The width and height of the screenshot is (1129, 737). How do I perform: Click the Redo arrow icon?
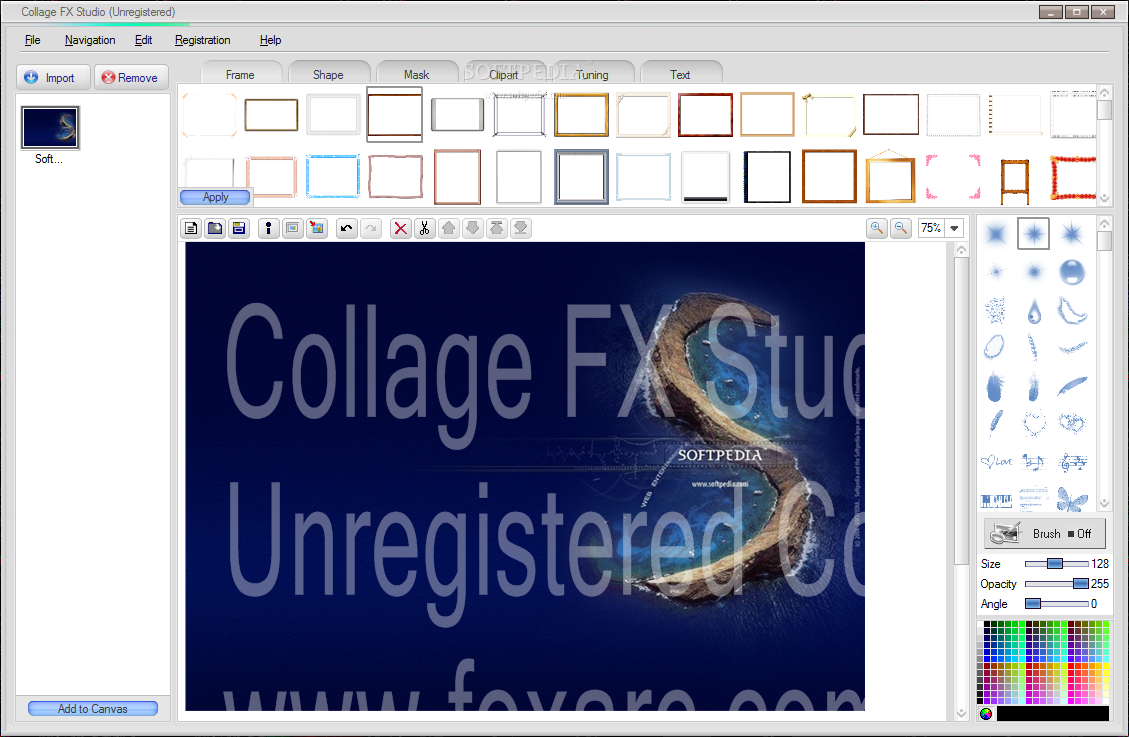click(x=371, y=228)
